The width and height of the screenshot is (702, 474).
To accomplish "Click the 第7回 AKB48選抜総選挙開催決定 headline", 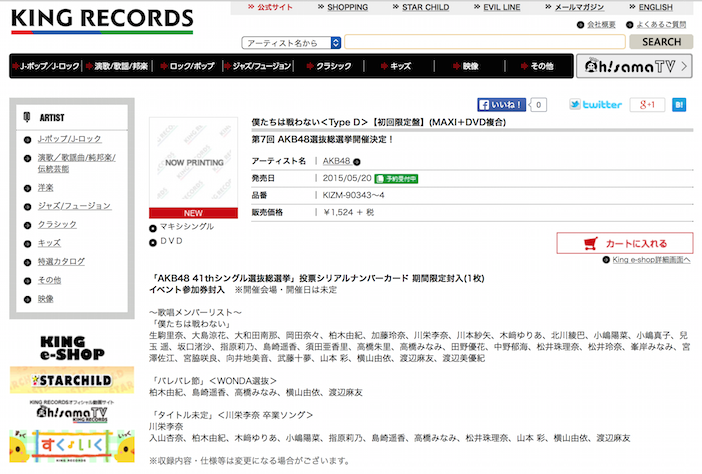I will pyautogui.click(x=322, y=140).
